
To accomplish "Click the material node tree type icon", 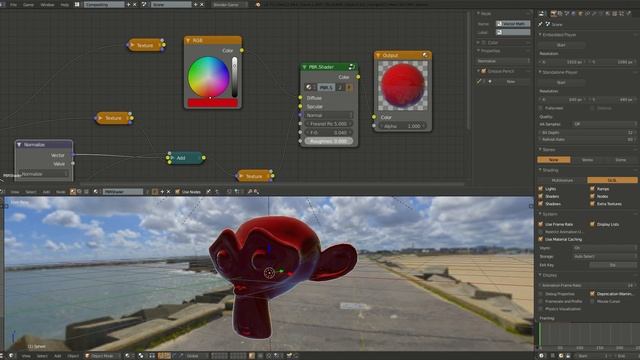I will coord(73,191).
